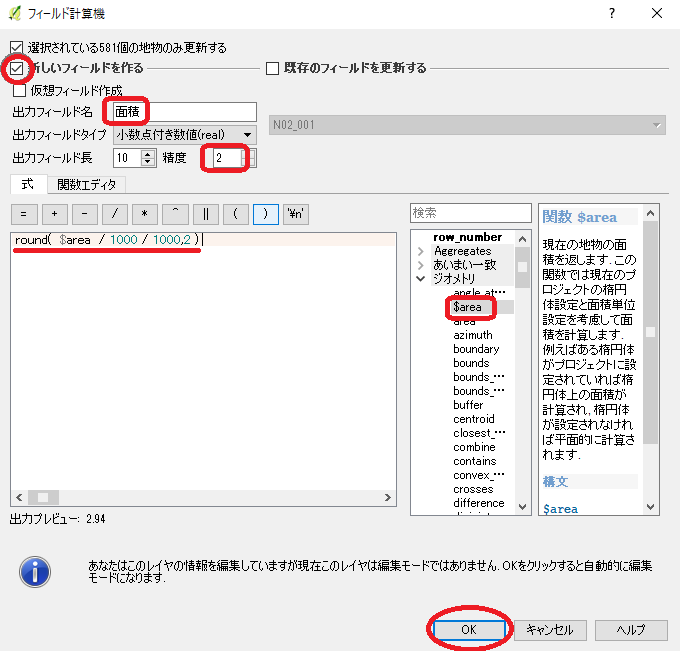This screenshot has height=651, width=680.
Task: Click into the expression editor area
Action: 203,364
